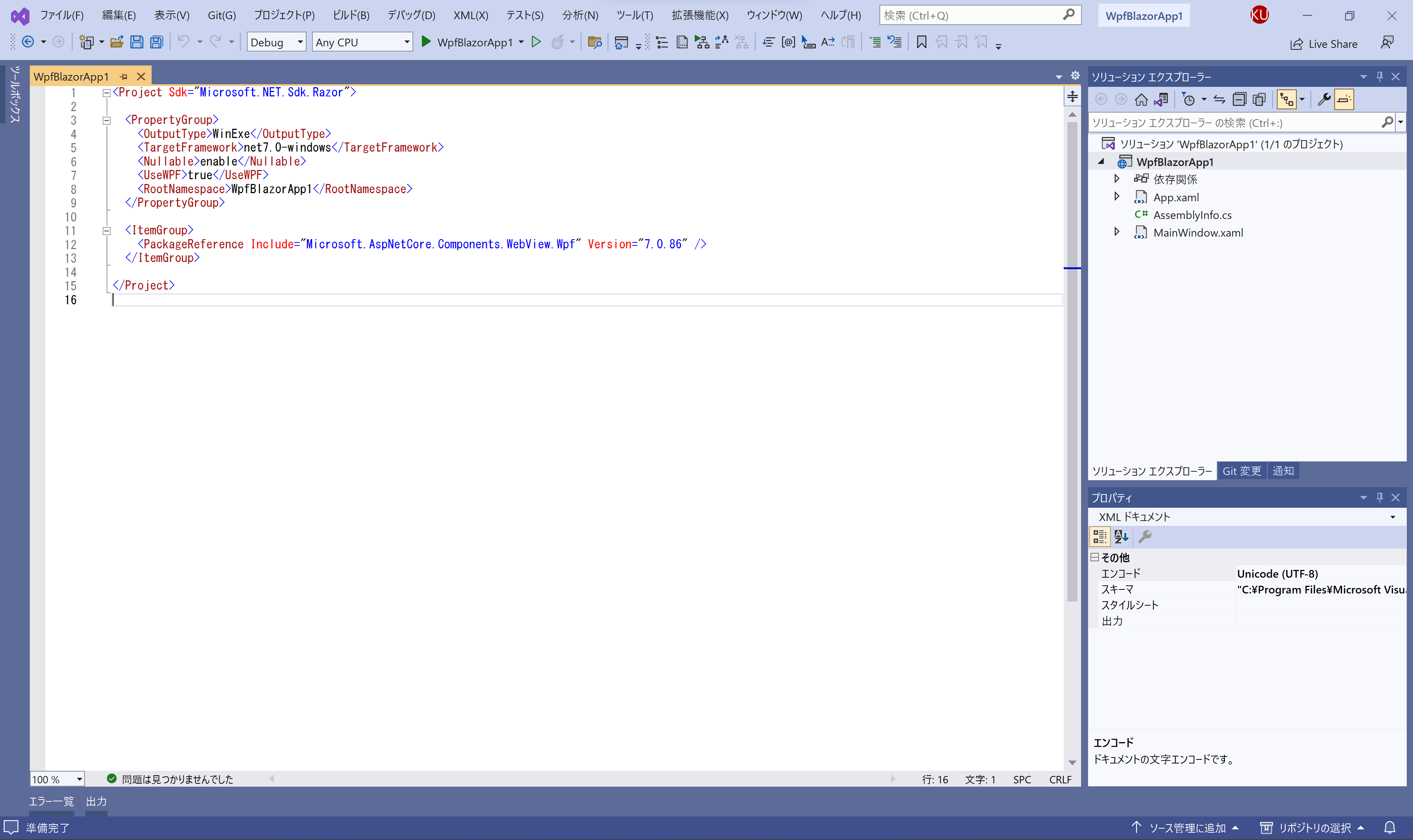Open the エラー一覧 panel

click(52, 801)
